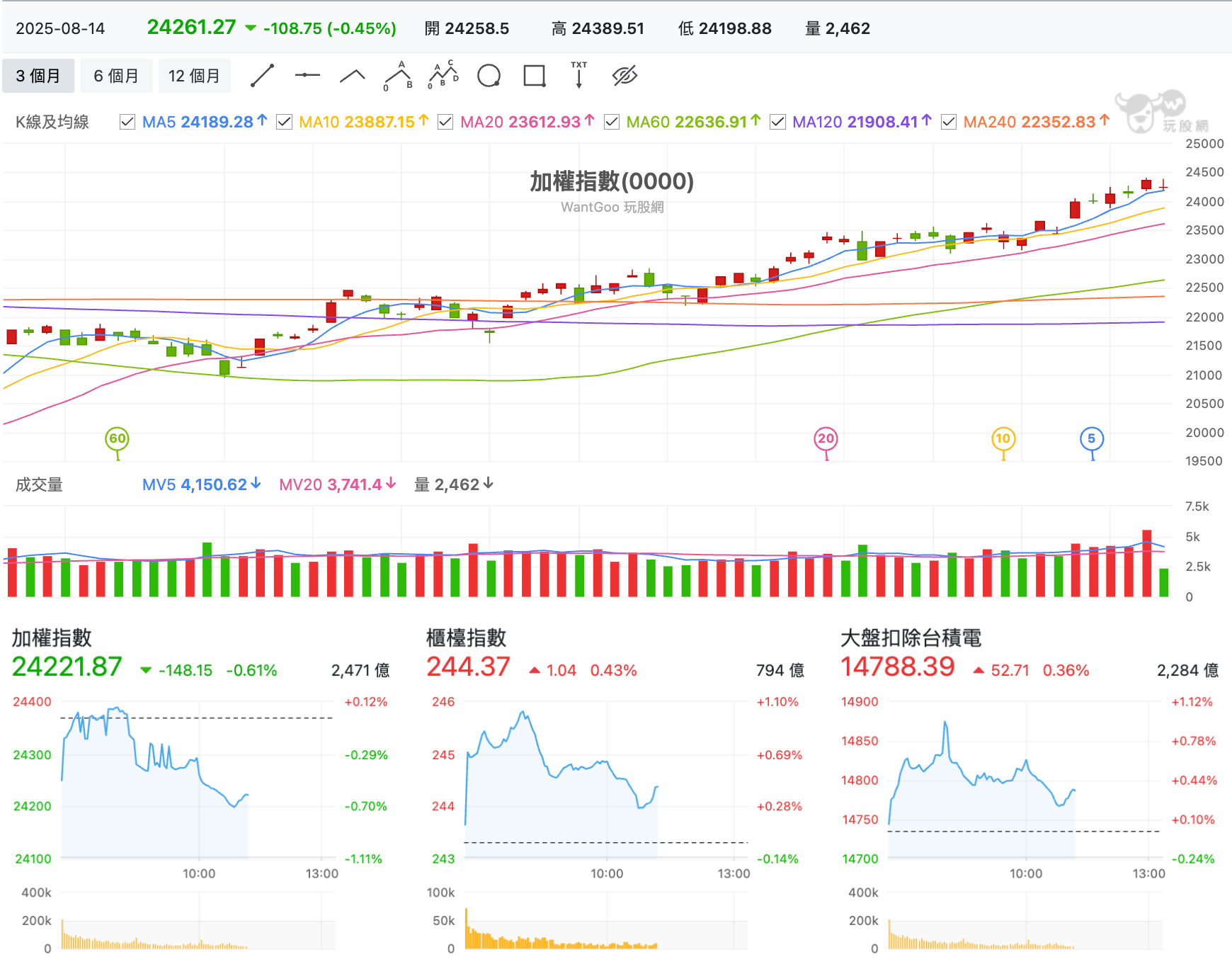
Task: Pick the ABCD zigzag pattern tool
Action: [x=443, y=75]
